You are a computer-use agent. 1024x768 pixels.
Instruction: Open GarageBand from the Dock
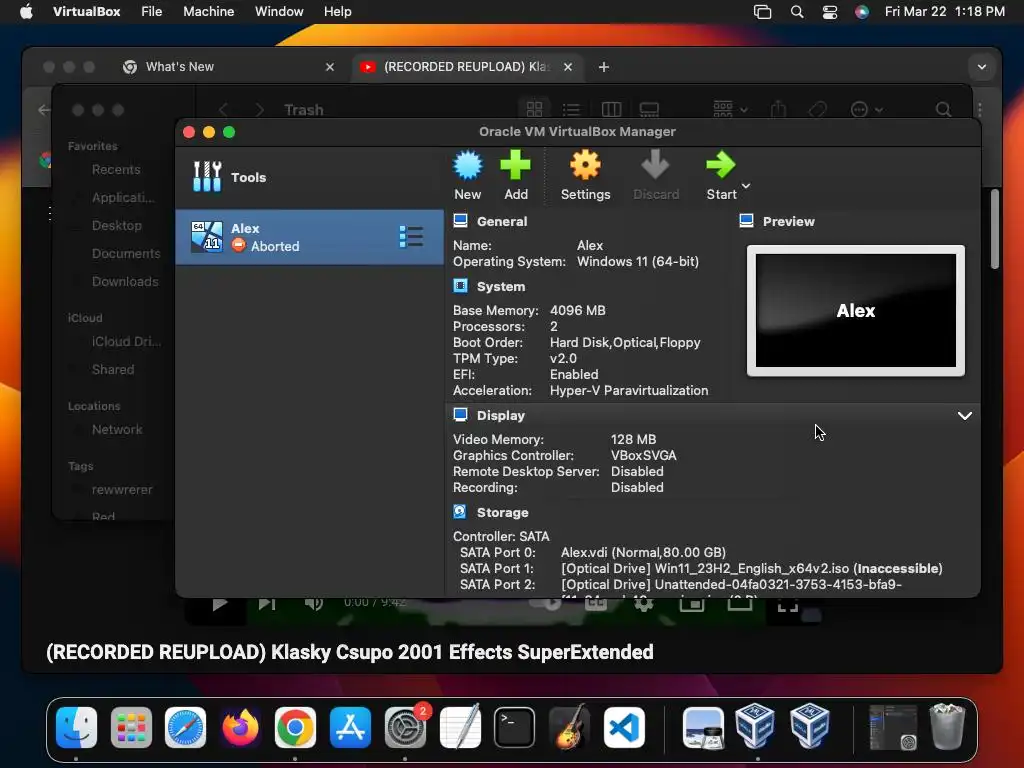click(569, 727)
